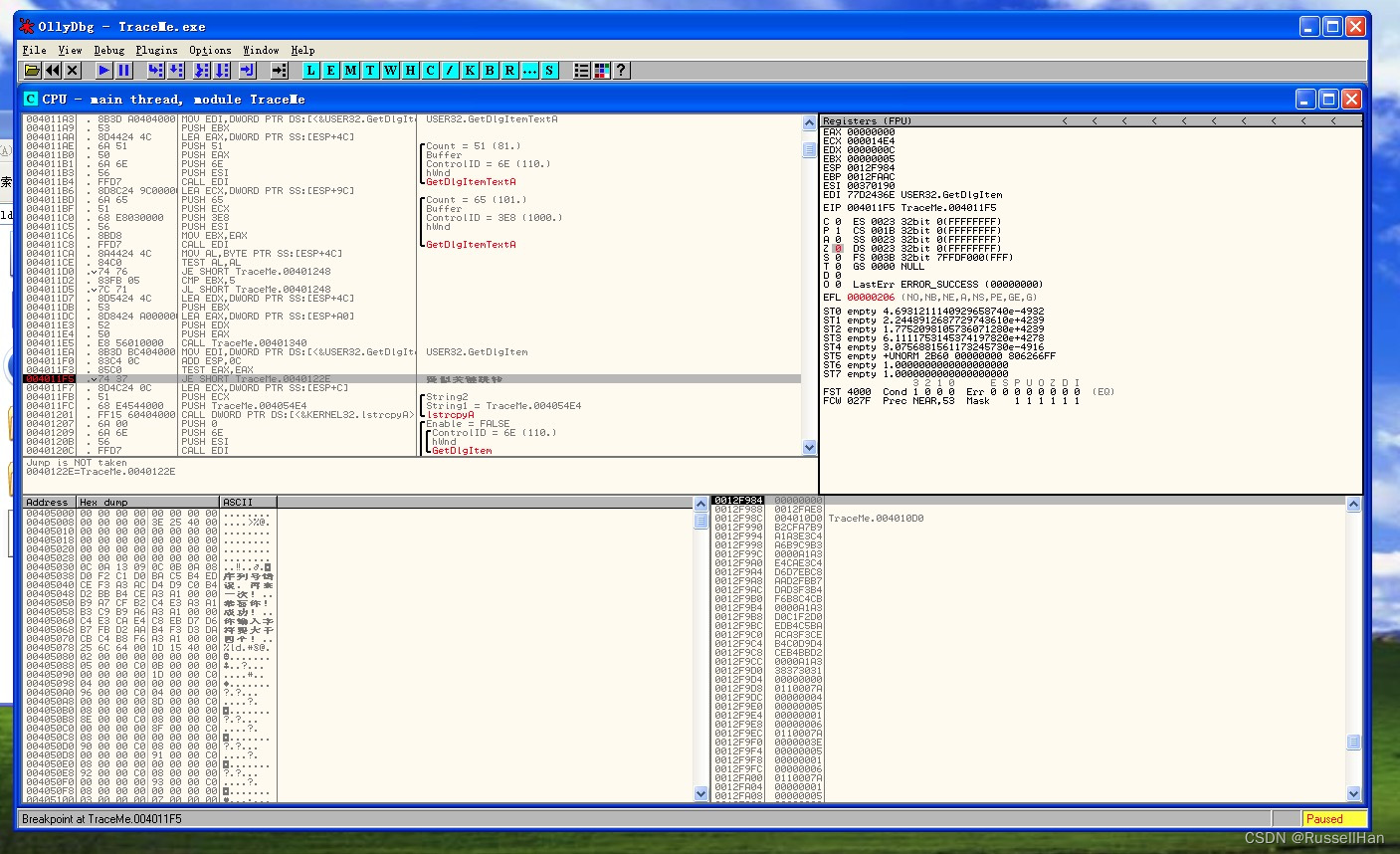Select the CALL TraceMe.00401340 instruction
The image size is (1400, 854).
pos(244,343)
